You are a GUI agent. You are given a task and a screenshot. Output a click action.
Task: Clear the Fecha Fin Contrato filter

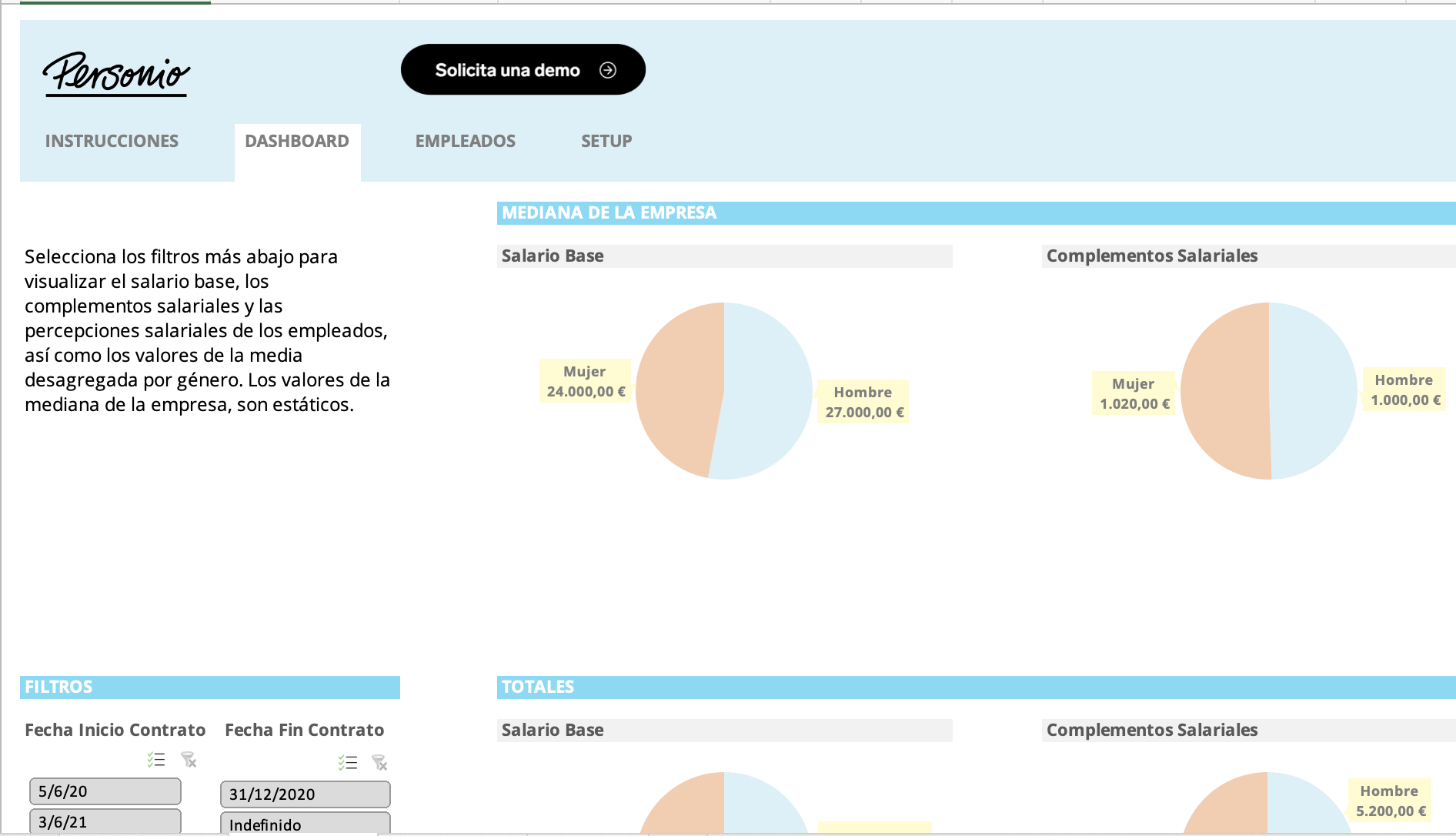point(379,762)
